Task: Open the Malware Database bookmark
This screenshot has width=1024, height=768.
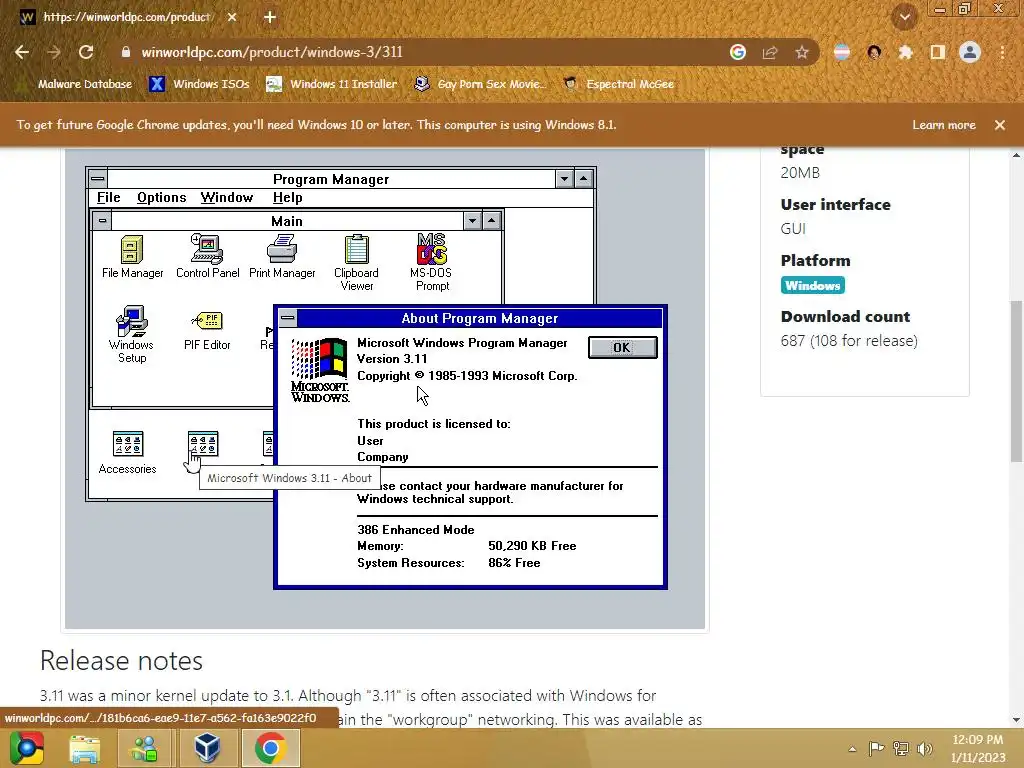Action: click(x=76, y=84)
